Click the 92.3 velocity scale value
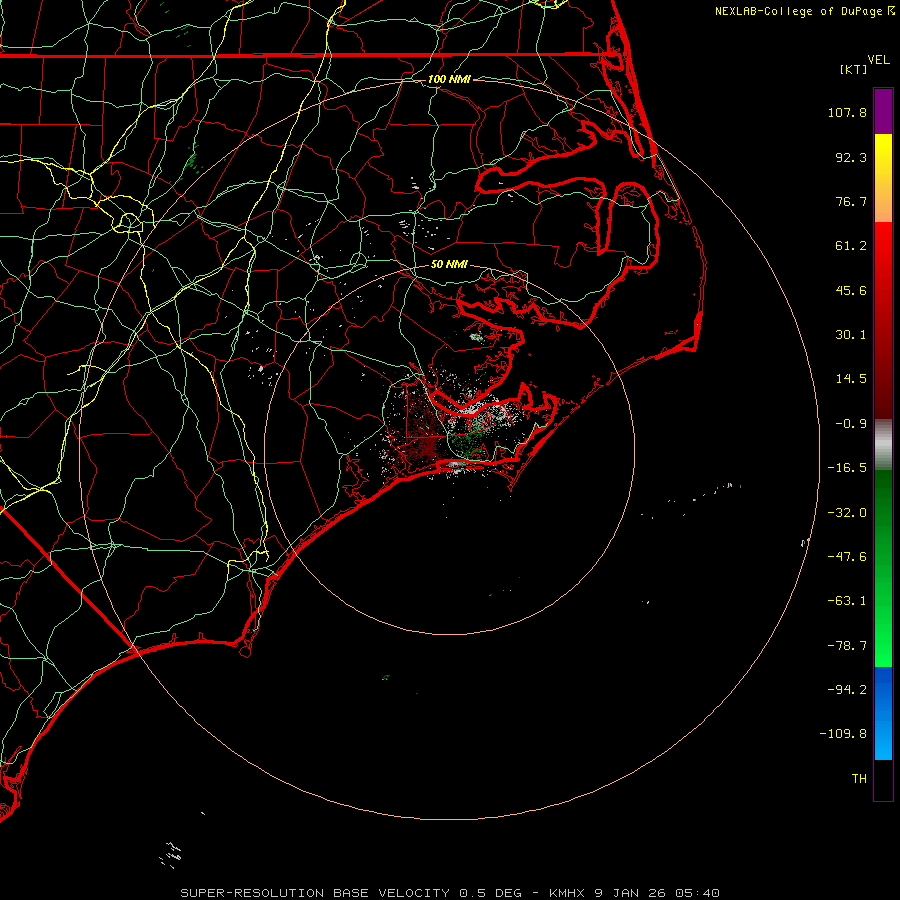 click(x=851, y=157)
